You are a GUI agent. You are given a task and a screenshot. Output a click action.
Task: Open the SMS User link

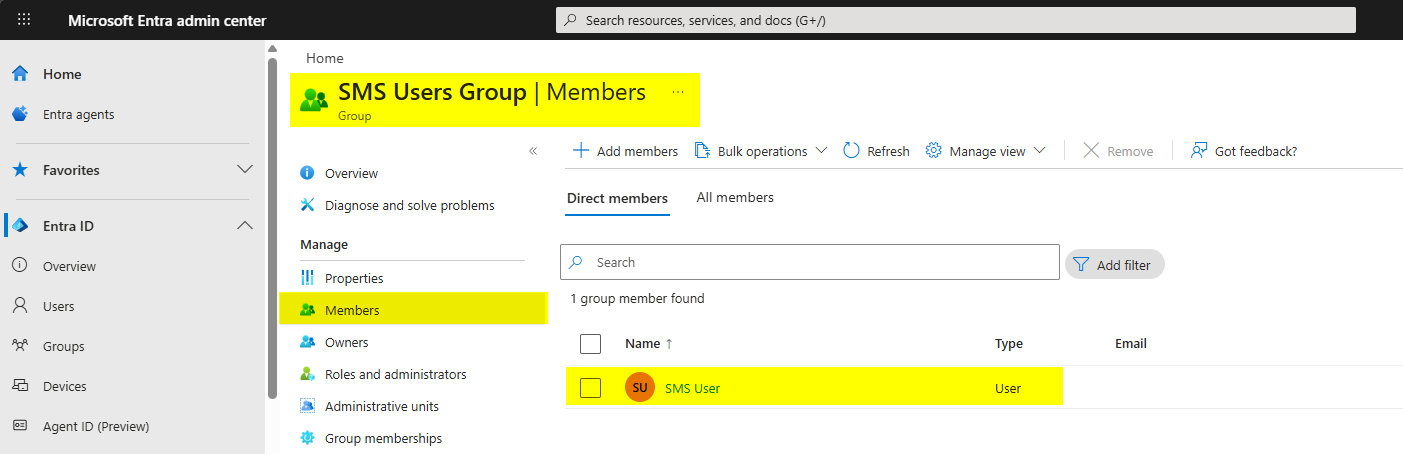coord(692,388)
